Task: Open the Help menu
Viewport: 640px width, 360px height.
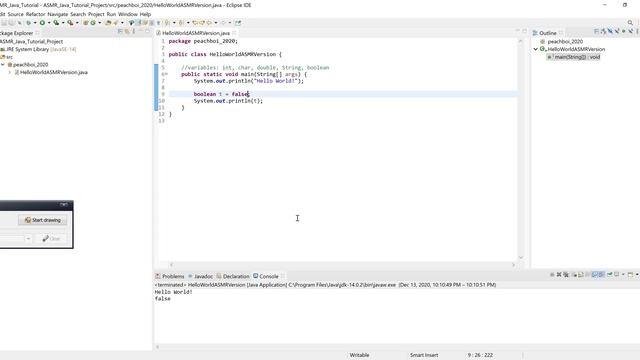Action: pos(145,14)
